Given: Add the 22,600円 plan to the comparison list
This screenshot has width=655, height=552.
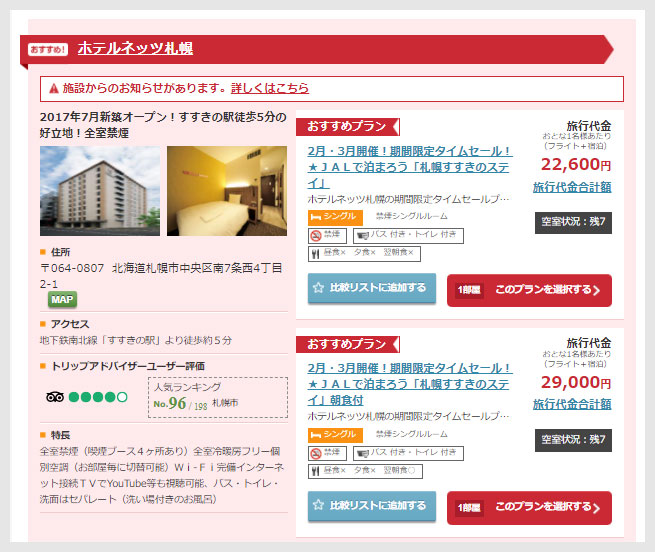Looking at the screenshot, I should [x=372, y=288].
